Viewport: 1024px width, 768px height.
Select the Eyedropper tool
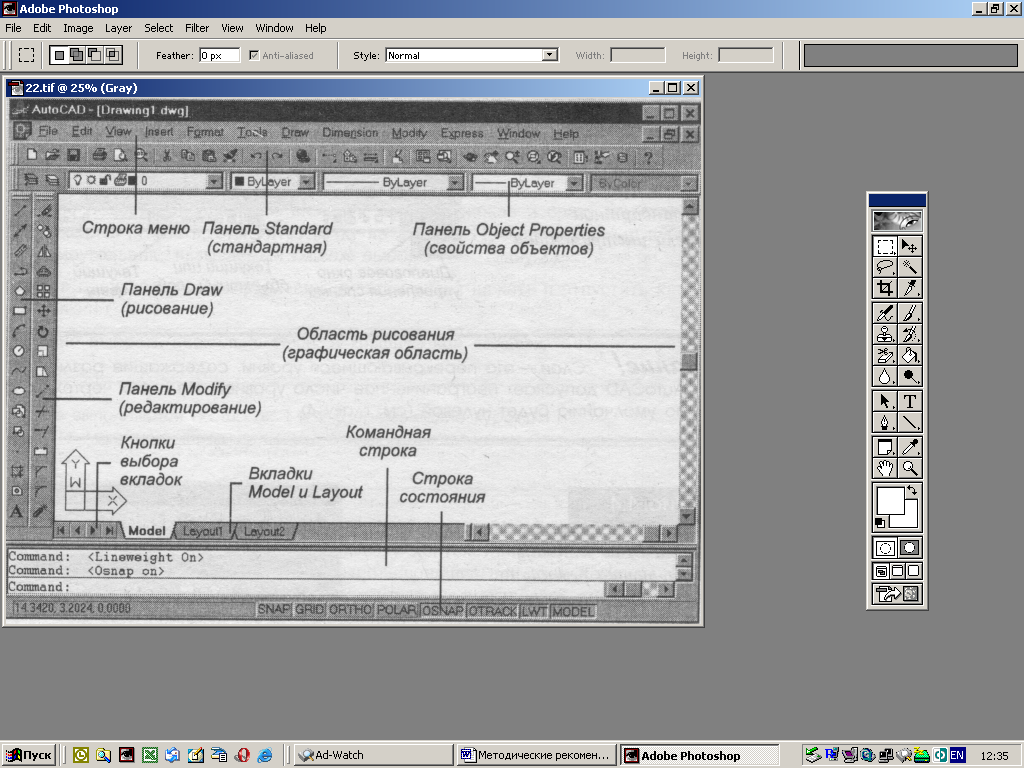tap(909, 447)
